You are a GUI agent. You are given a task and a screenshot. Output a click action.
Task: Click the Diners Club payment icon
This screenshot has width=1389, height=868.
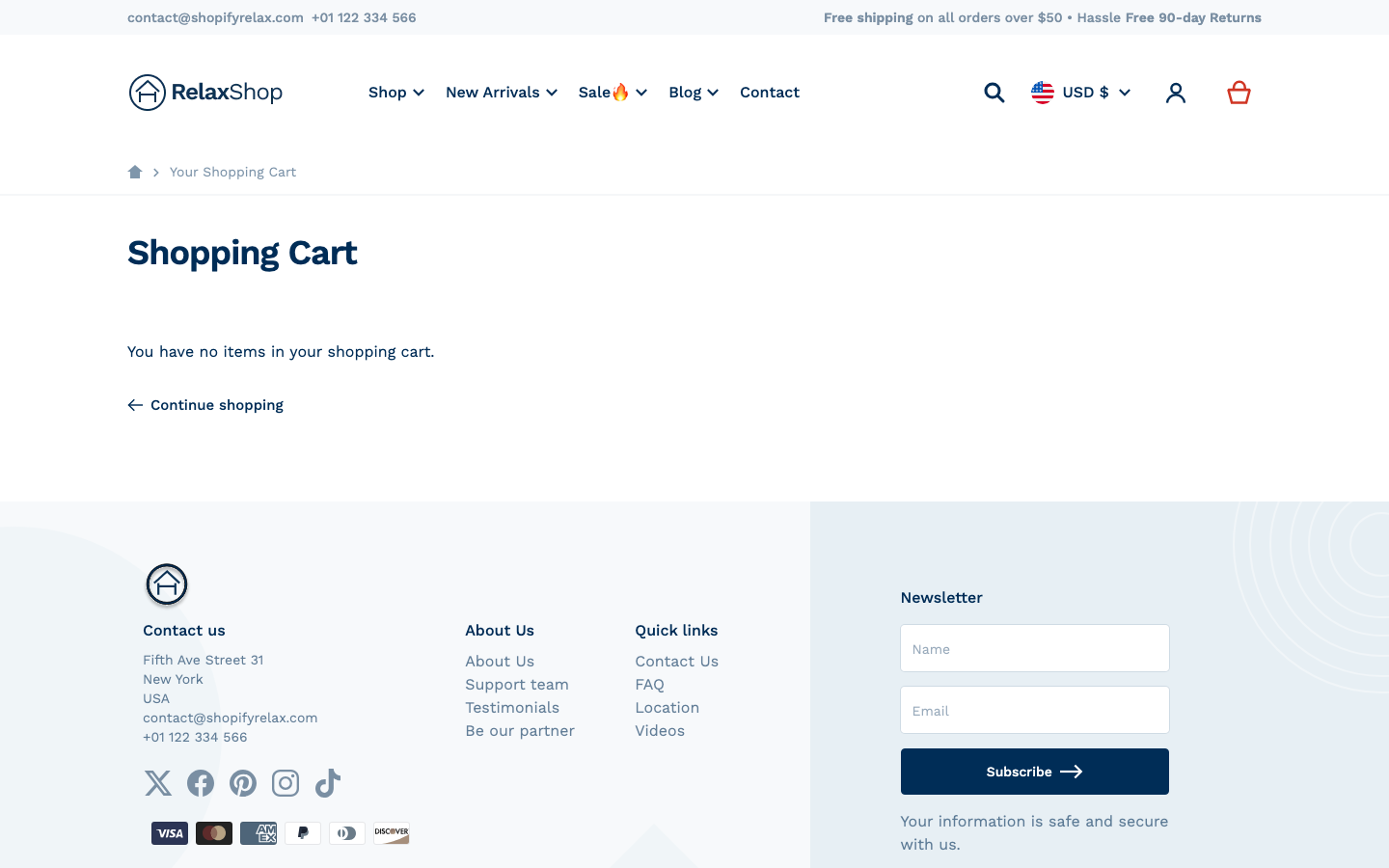[x=347, y=833]
